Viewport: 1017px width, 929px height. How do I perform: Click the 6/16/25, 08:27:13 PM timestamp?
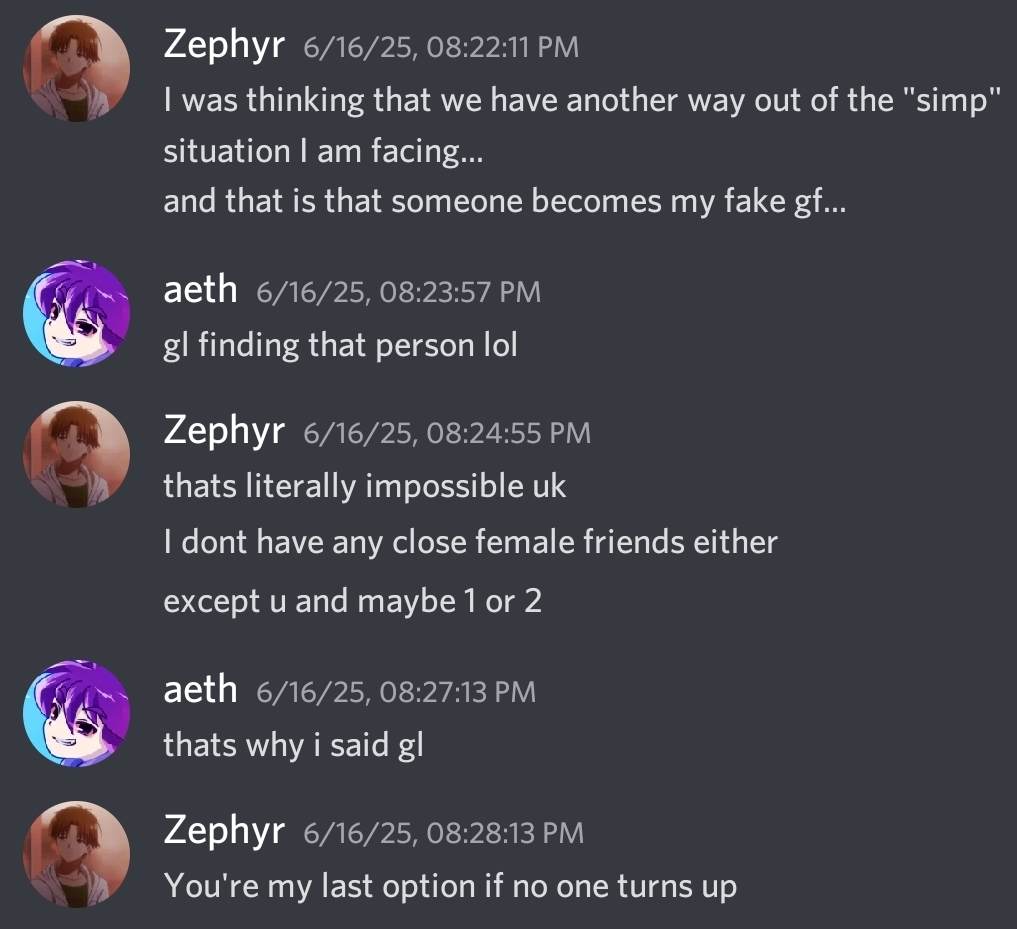[x=396, y=692]
